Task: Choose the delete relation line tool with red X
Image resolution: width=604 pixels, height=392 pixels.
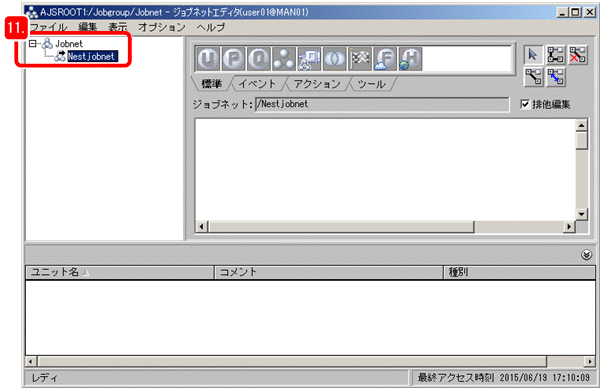Action: tap(578, 55)
